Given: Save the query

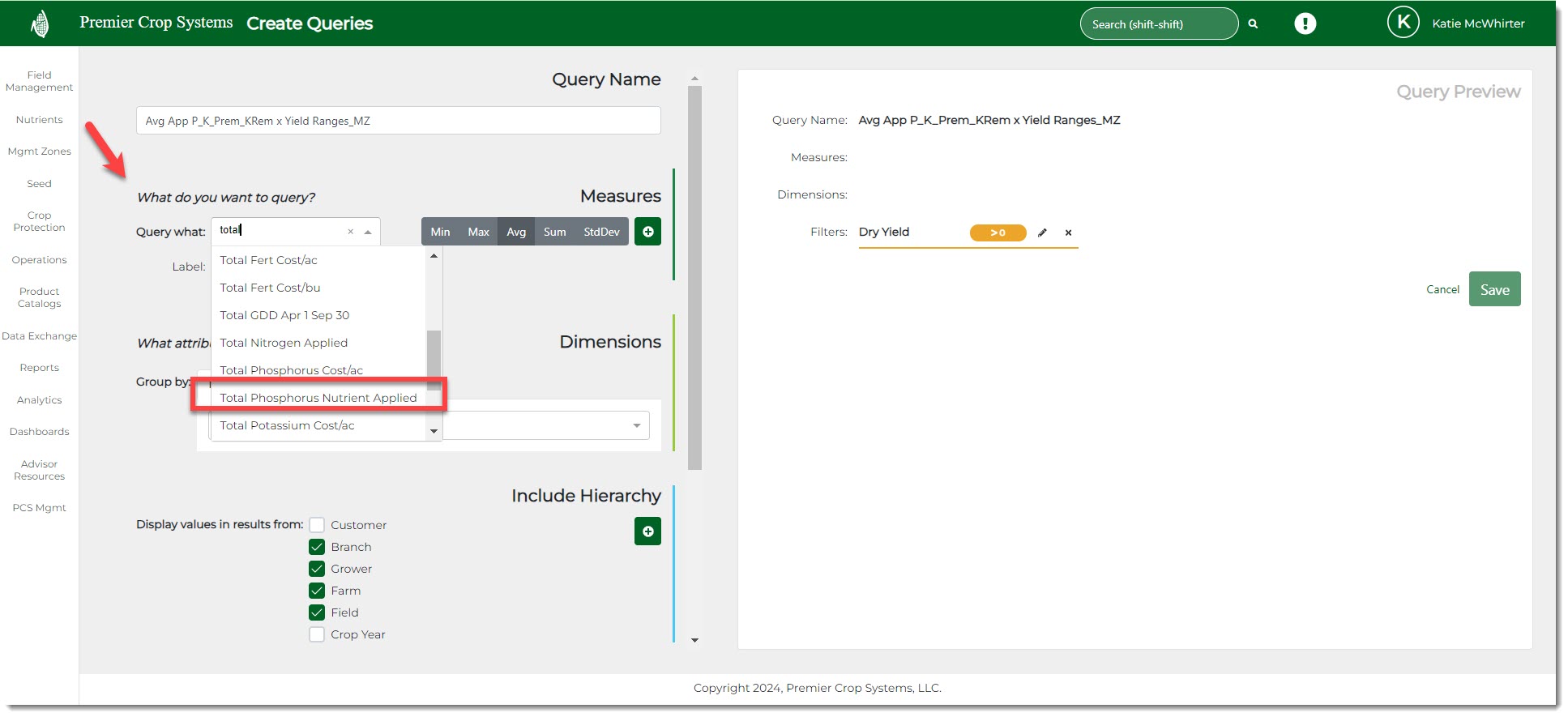Looking at the screenshot, I should pyautogui.click(x=1494, y=289).
